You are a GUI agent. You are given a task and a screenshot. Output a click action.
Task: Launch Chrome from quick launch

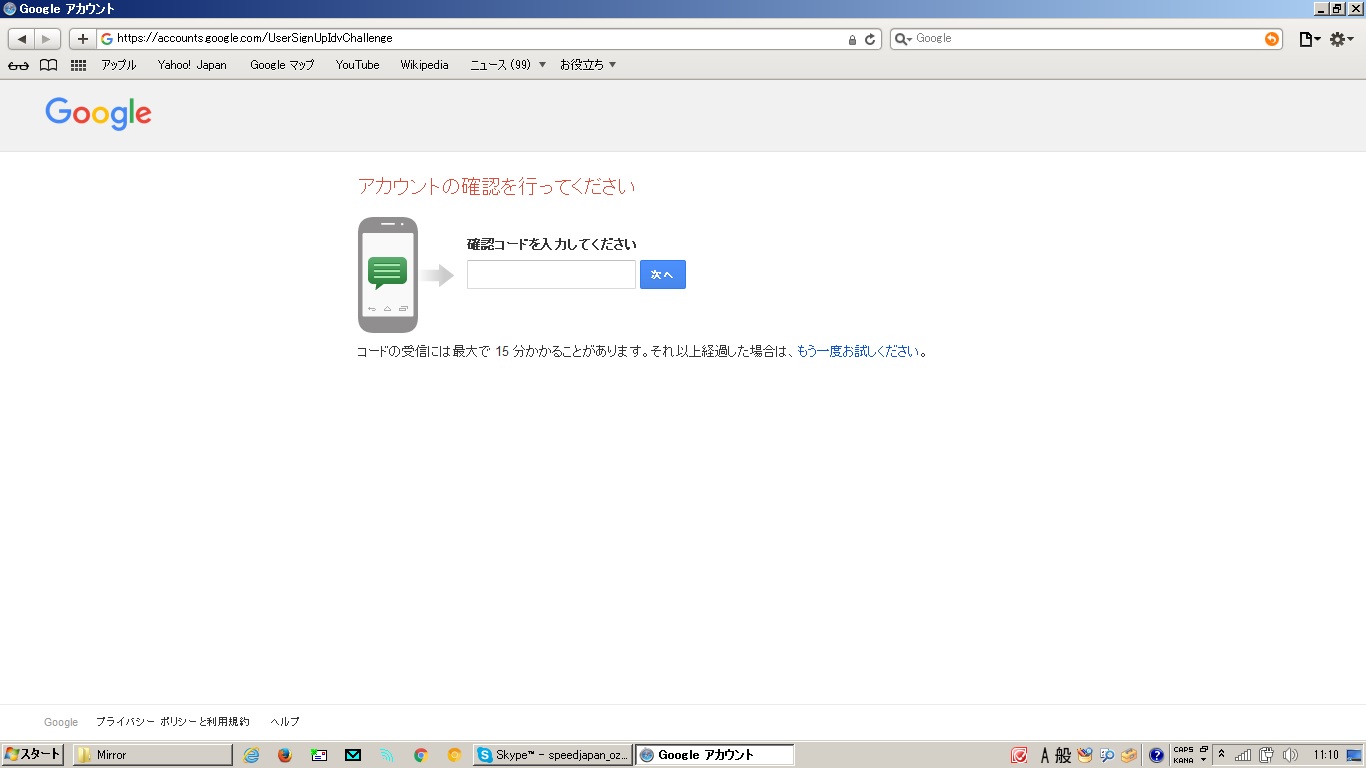421,755
